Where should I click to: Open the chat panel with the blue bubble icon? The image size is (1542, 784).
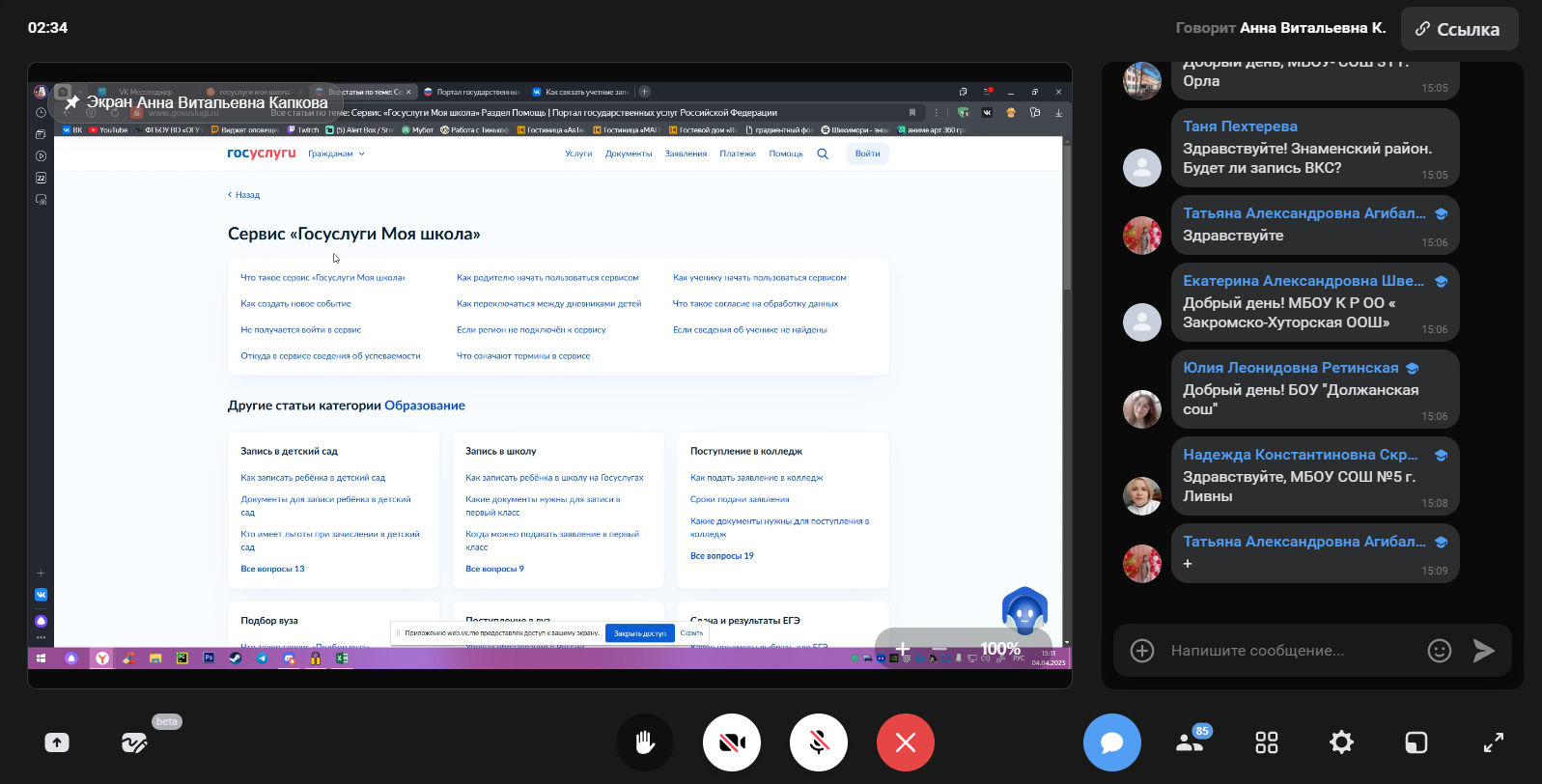[x=1111, y=742]
